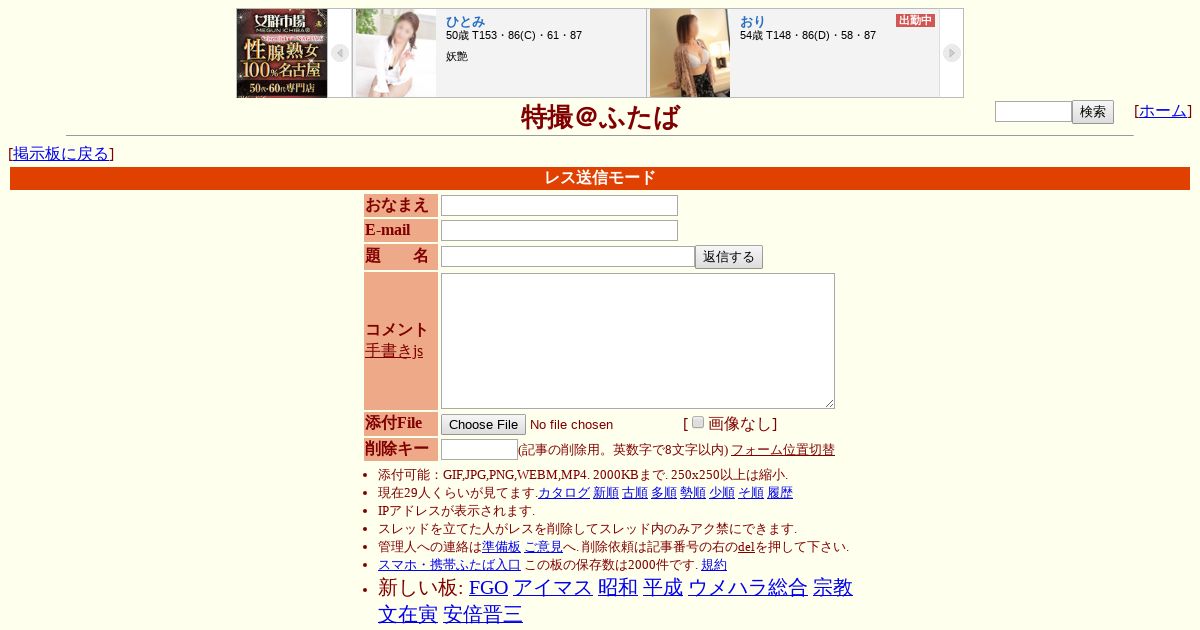Focus the コメント text area
Image resolution: width=1200 pixels, height=630 pixels.
tap(638, 341)
